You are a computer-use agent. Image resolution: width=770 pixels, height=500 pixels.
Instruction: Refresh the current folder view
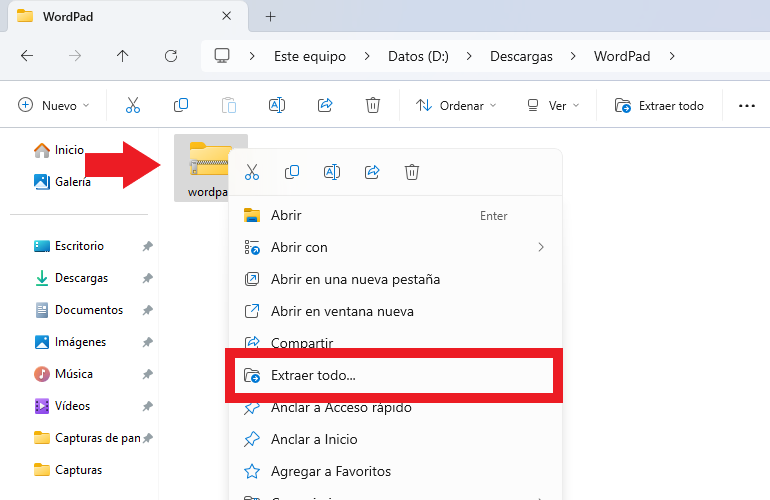tap(170, 56)
